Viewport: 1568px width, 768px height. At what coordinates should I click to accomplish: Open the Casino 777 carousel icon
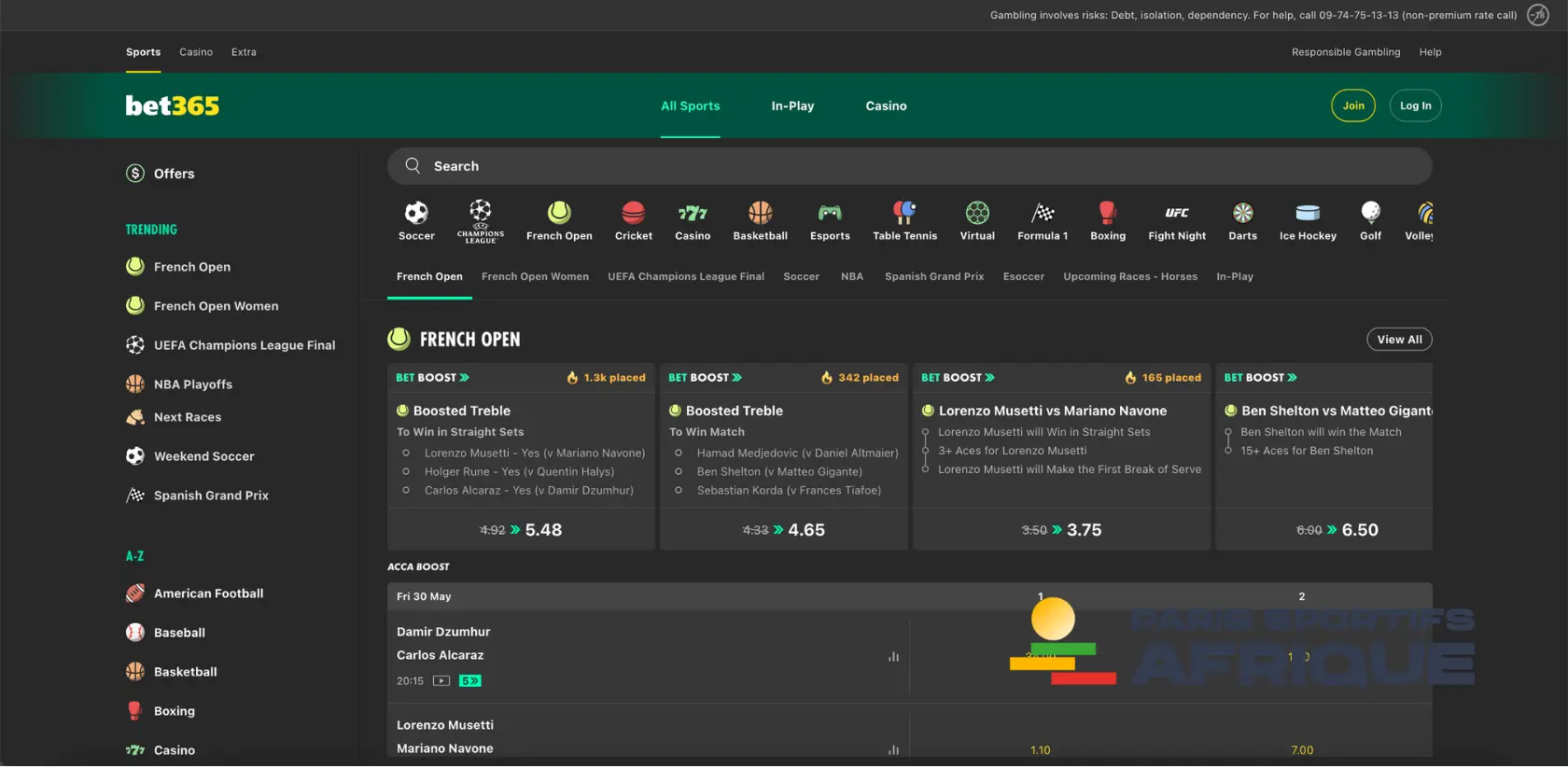(x=693, y=213)
